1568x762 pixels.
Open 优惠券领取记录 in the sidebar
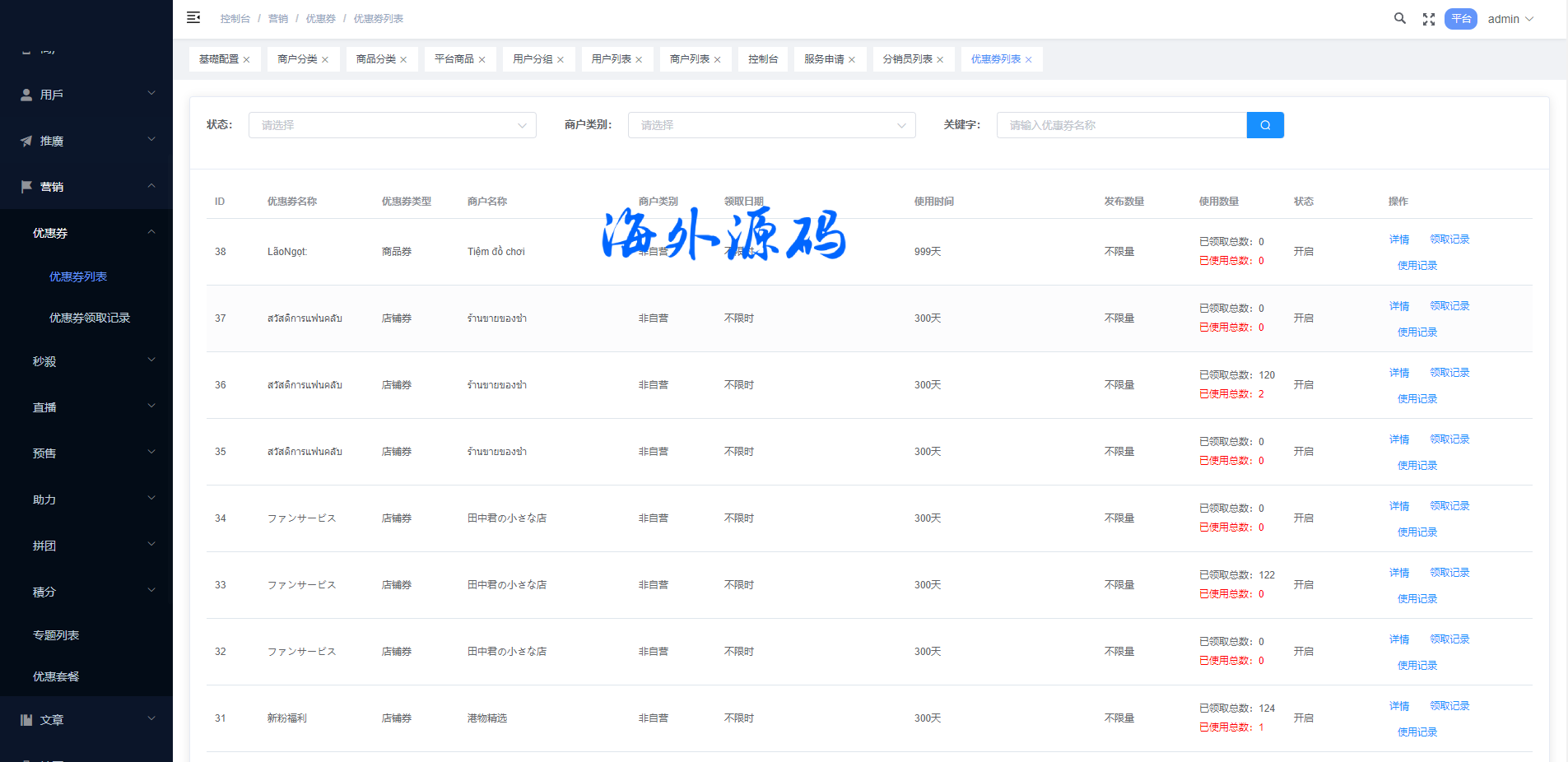[90, 318]
